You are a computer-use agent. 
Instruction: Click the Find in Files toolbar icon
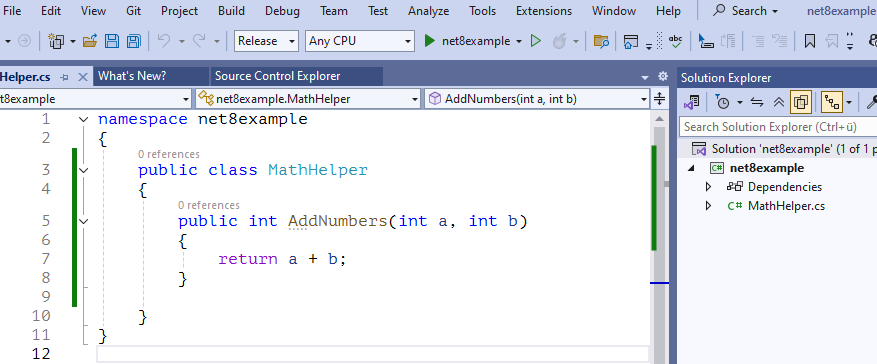point(601,41)
